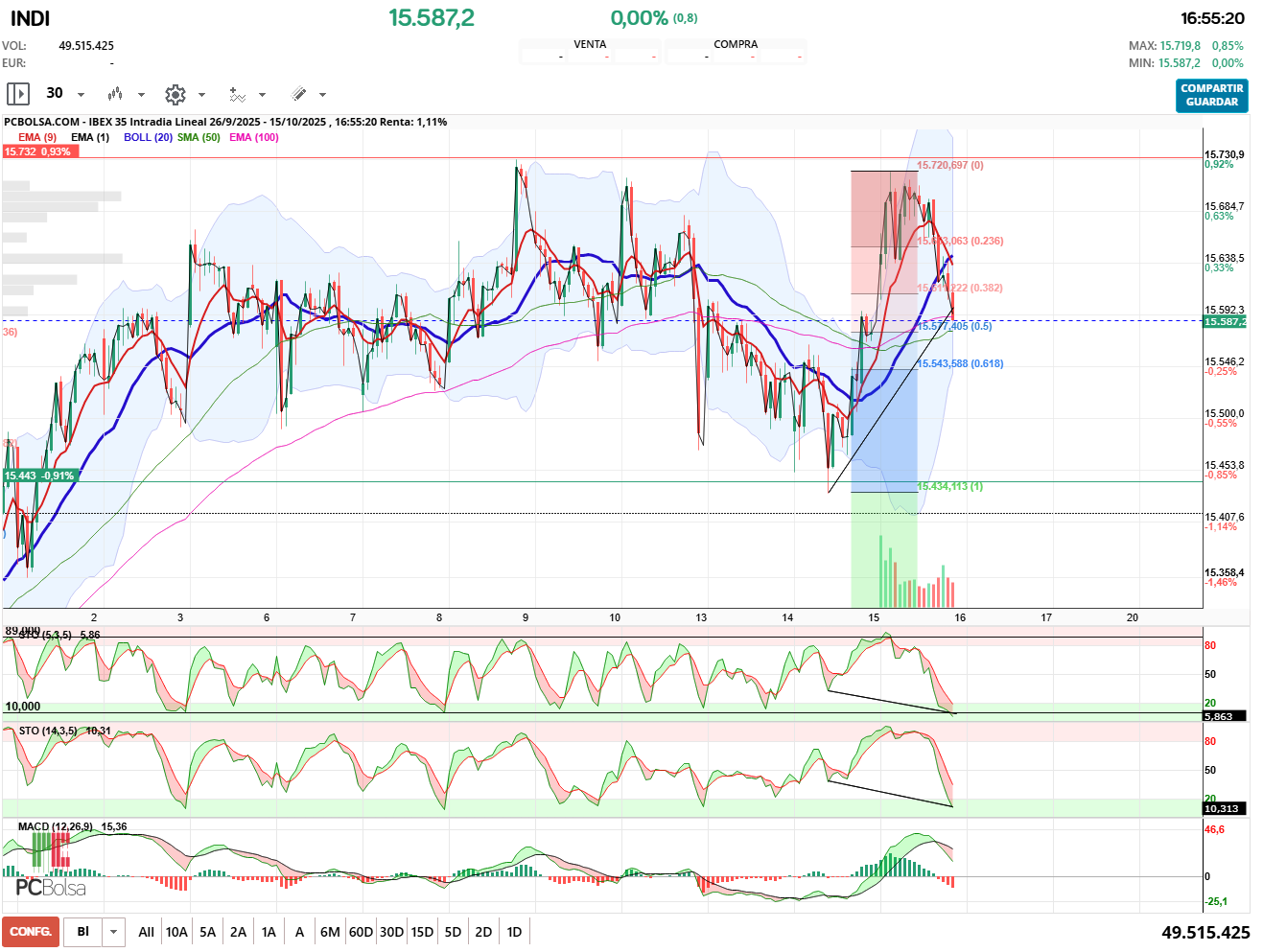The width and height of the screenshot is (1263, 952).
Task: Select the 30D time range
Action: [x=391, y=932]
